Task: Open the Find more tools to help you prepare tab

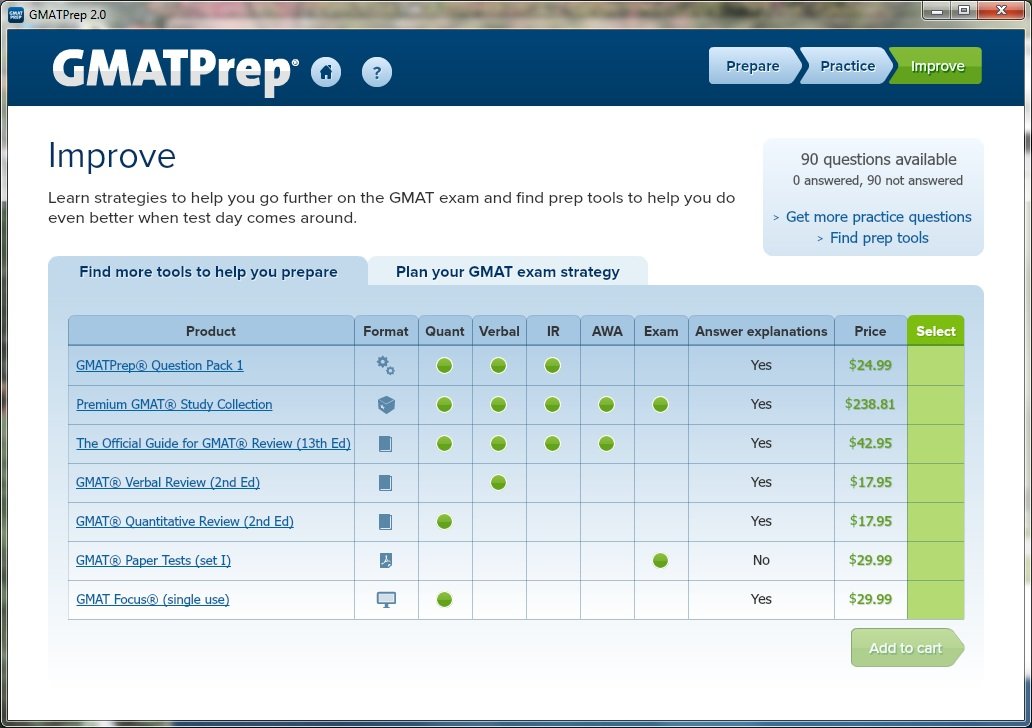Action: (x=208, y=272)
